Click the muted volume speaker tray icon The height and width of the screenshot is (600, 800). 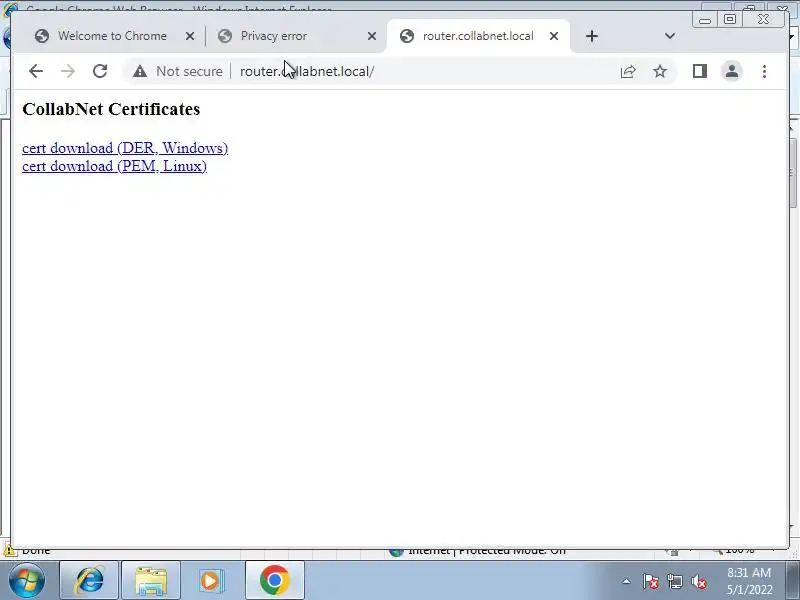pyautogui.click(x=699, y=581)
